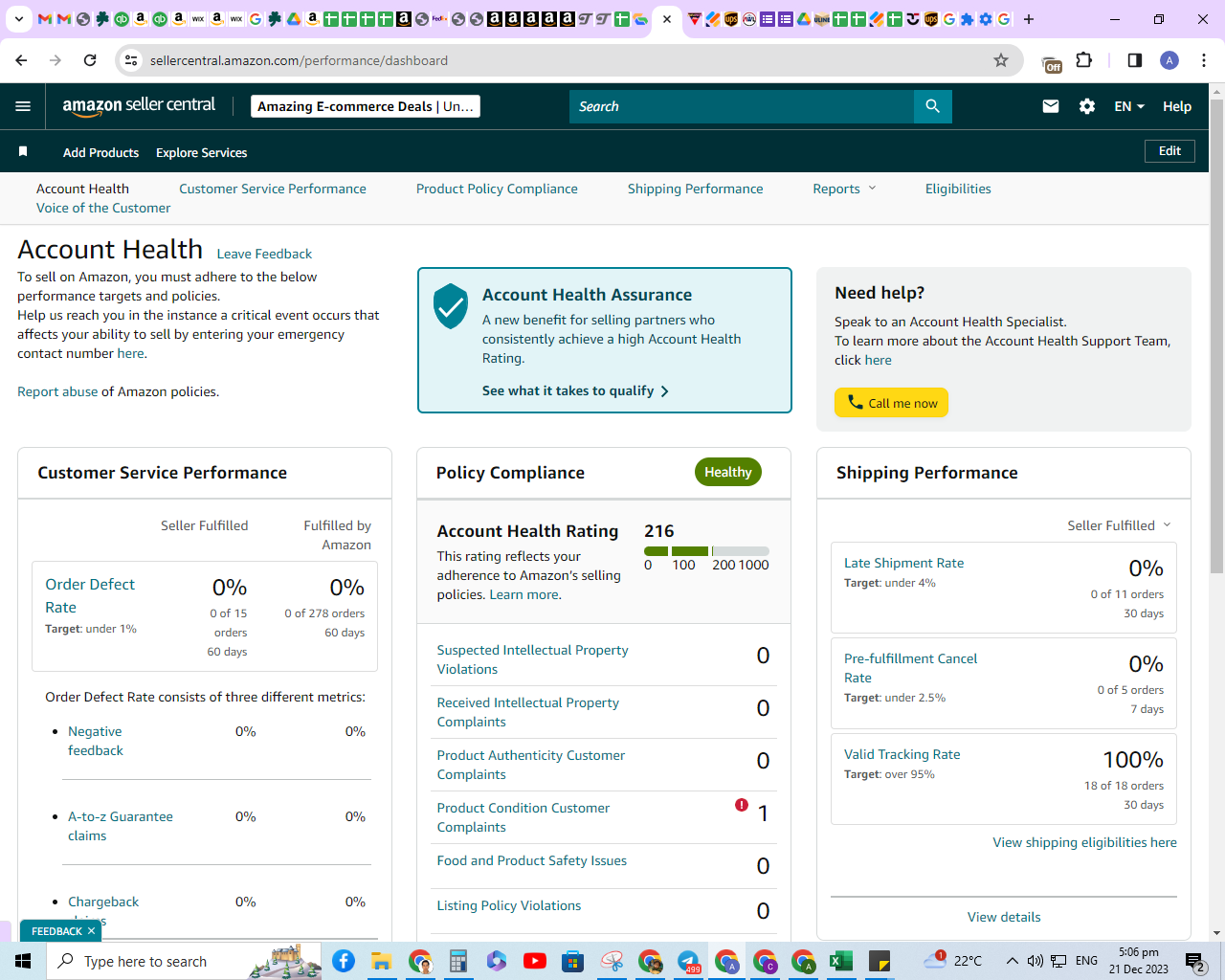The height and width of the screenshot is (980, 1225).
Task: Open Sticky Notes from taskbar
Action: 880,961
